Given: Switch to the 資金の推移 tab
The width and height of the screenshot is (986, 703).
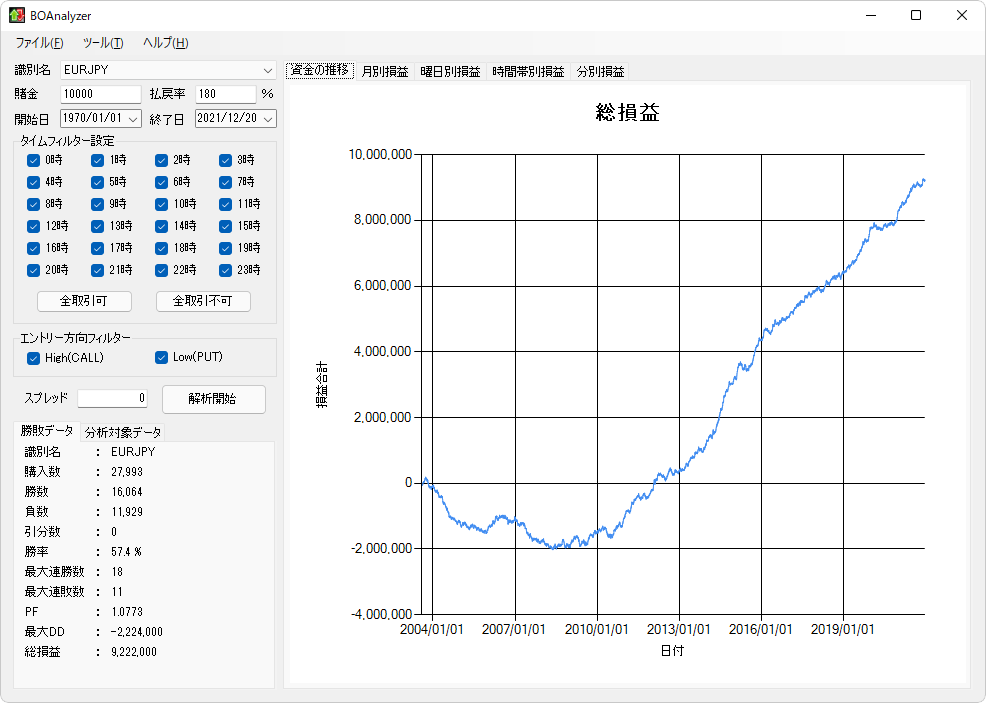Looking at the screenshot, I should point(320,70).
